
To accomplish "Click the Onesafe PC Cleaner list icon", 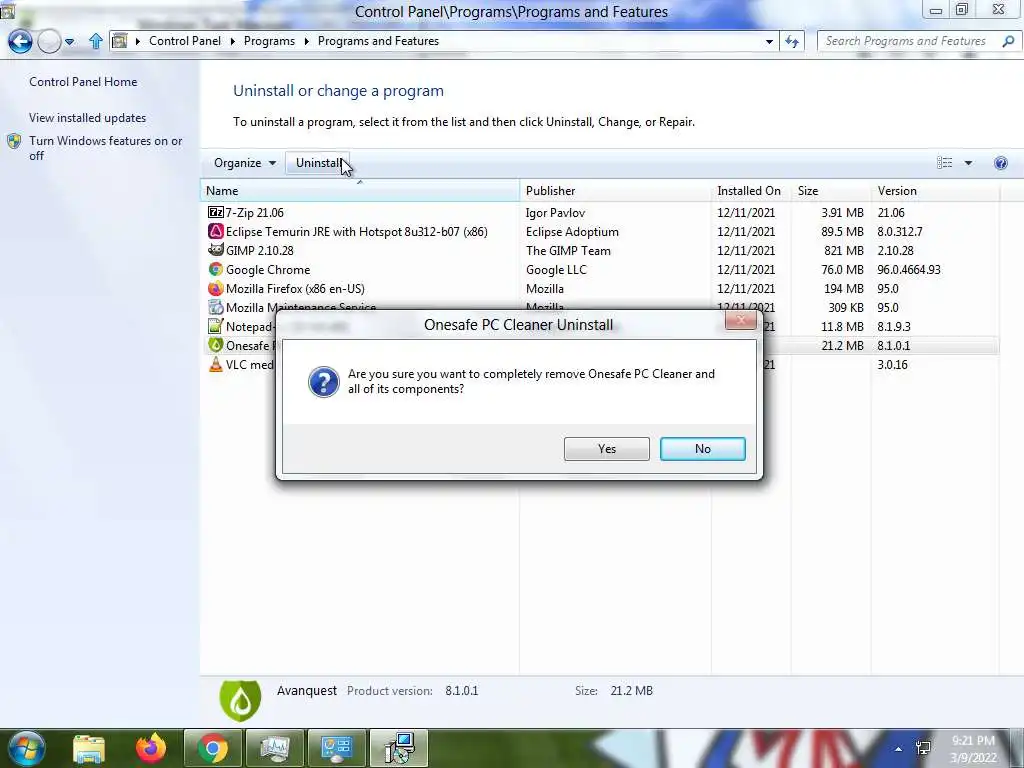I will [x=216, y=345].
